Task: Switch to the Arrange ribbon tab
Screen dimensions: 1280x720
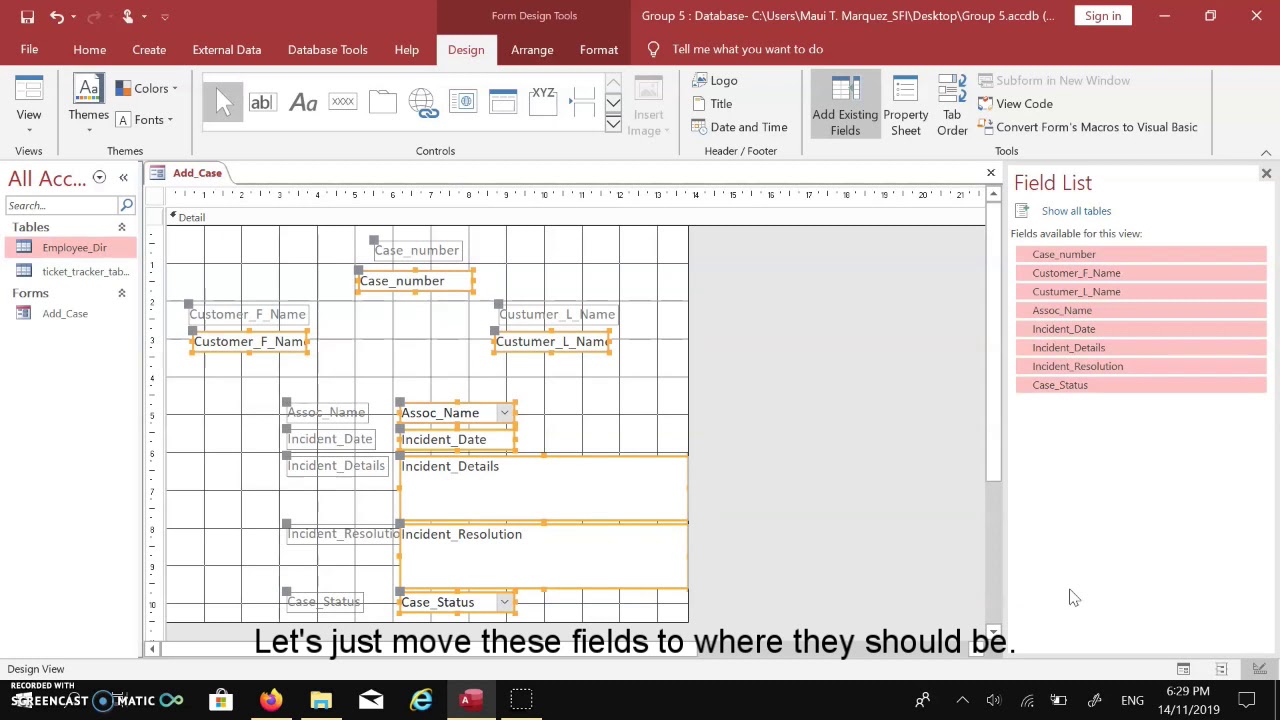Action: (532, 49)
